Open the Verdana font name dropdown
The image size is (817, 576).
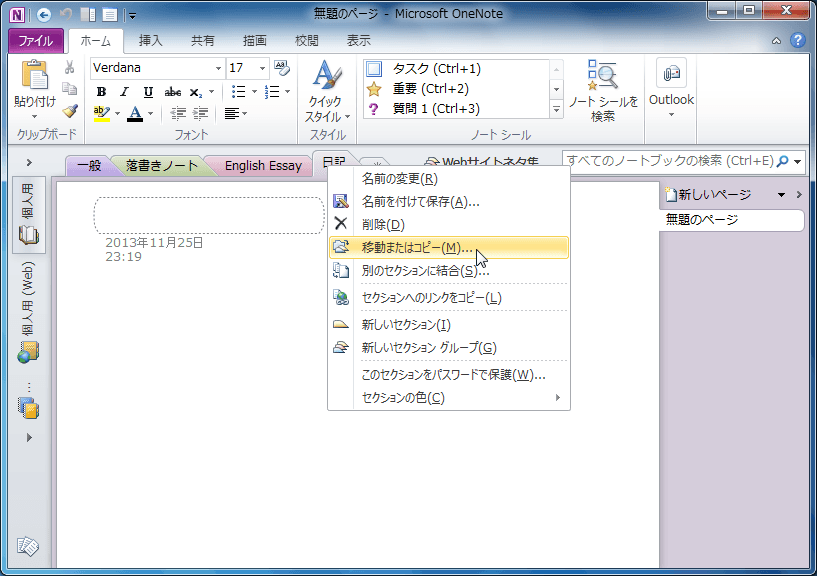[218, 68]
